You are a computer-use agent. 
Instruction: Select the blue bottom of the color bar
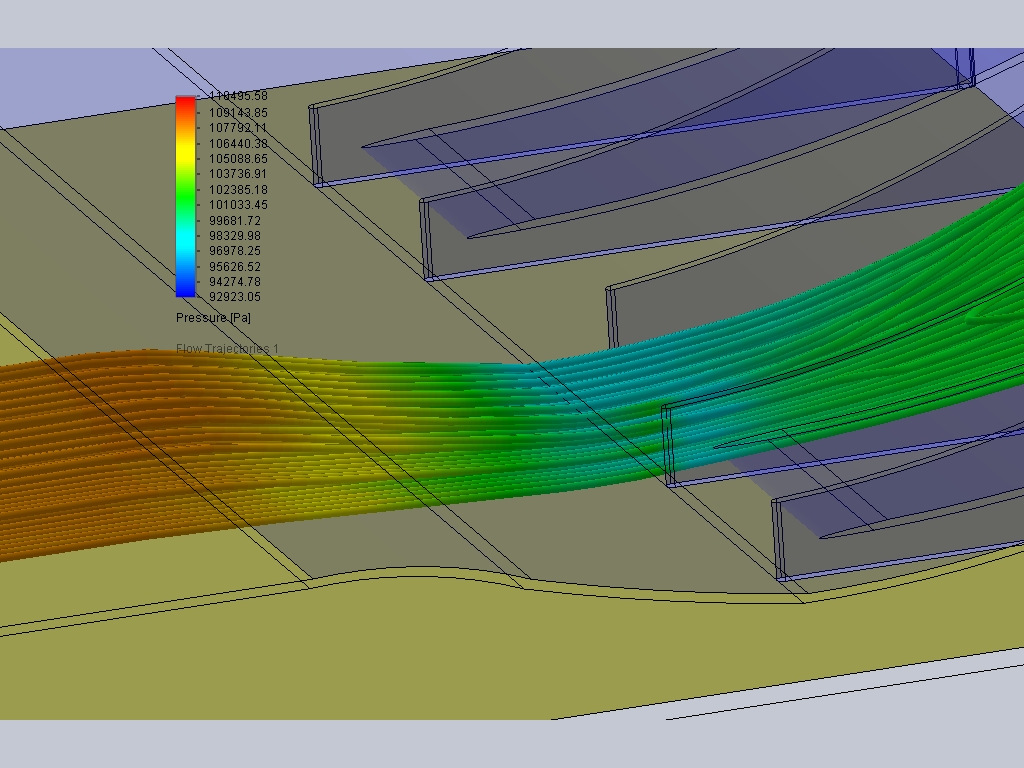tap(185, 290)
